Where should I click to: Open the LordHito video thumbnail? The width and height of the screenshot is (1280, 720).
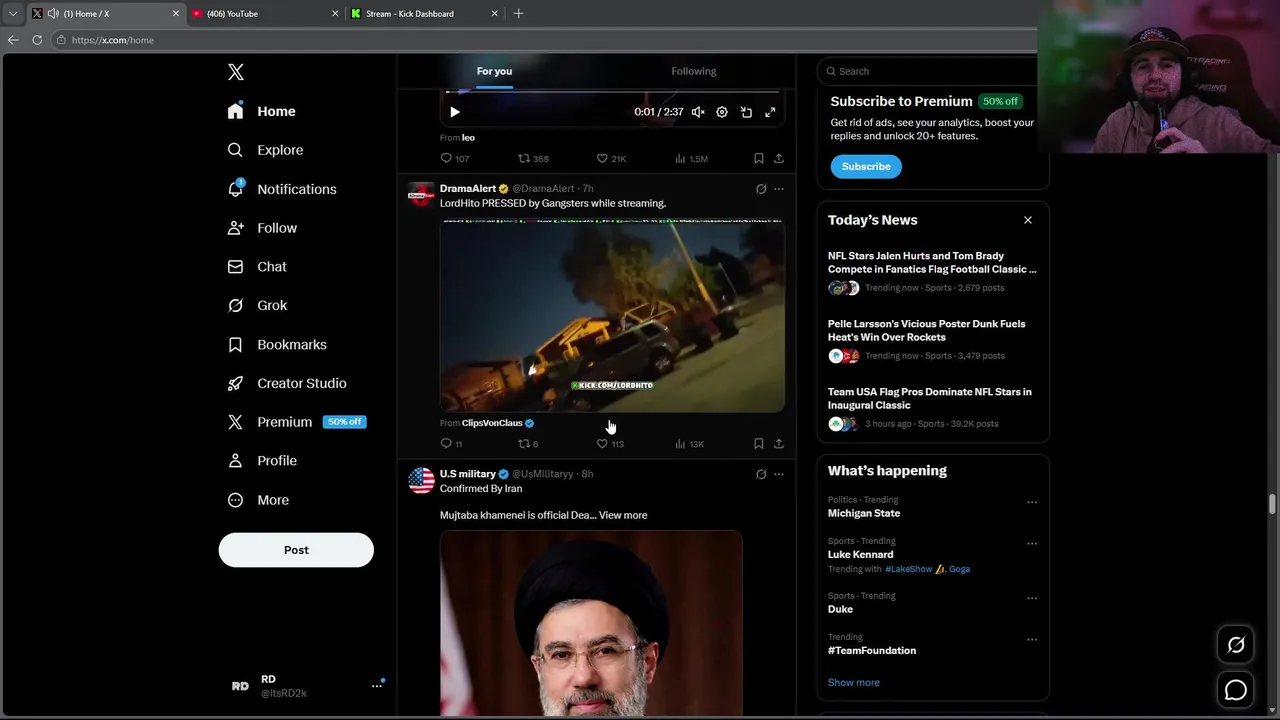click(x=612, y=315)
